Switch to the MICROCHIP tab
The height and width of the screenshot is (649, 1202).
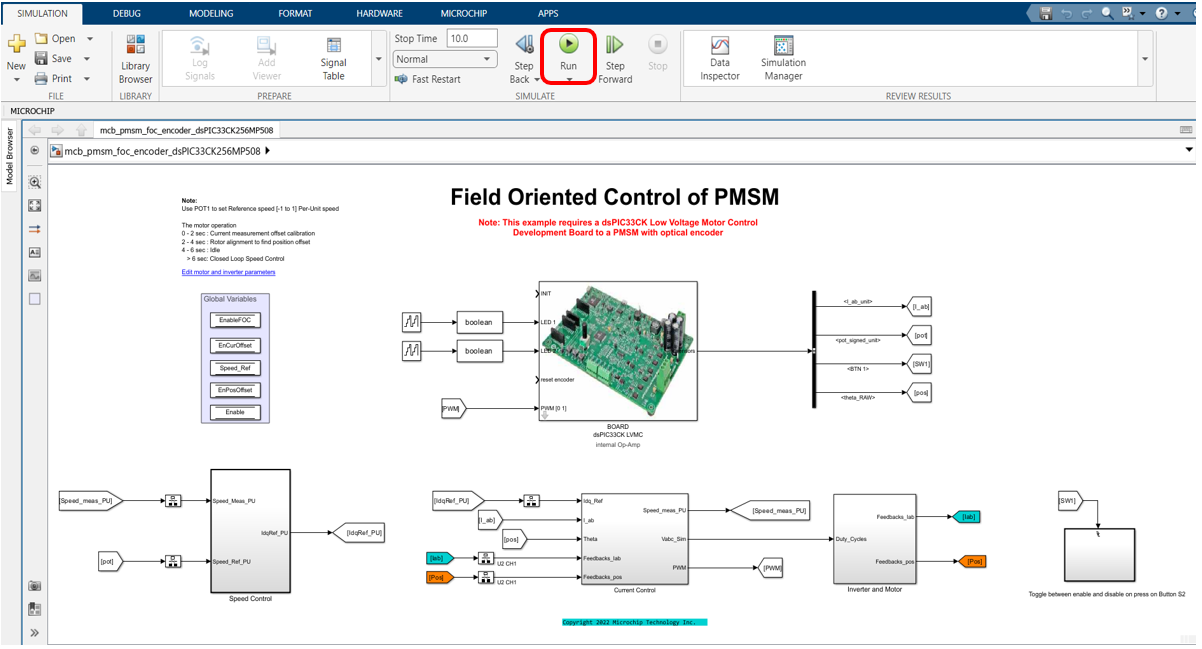click(x=464, y=13)
